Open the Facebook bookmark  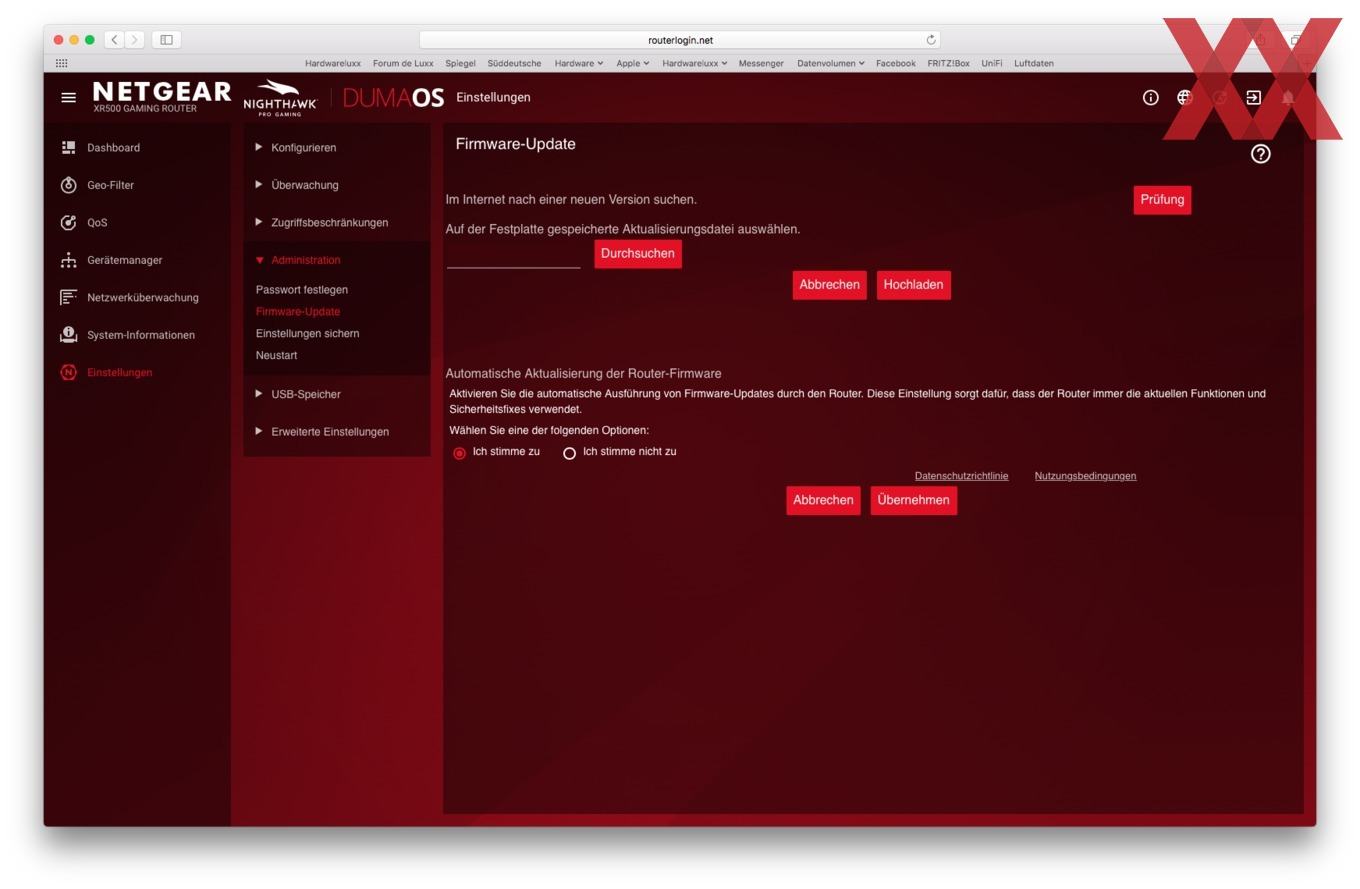(x=895, y=63)
